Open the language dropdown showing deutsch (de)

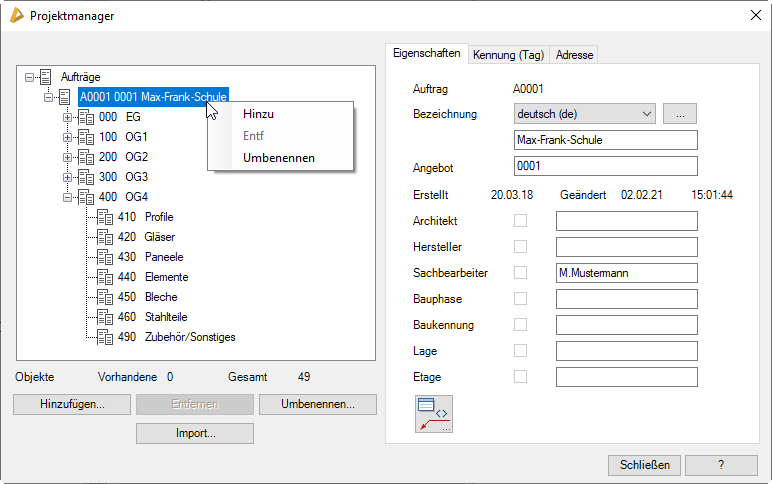point(584,114)
